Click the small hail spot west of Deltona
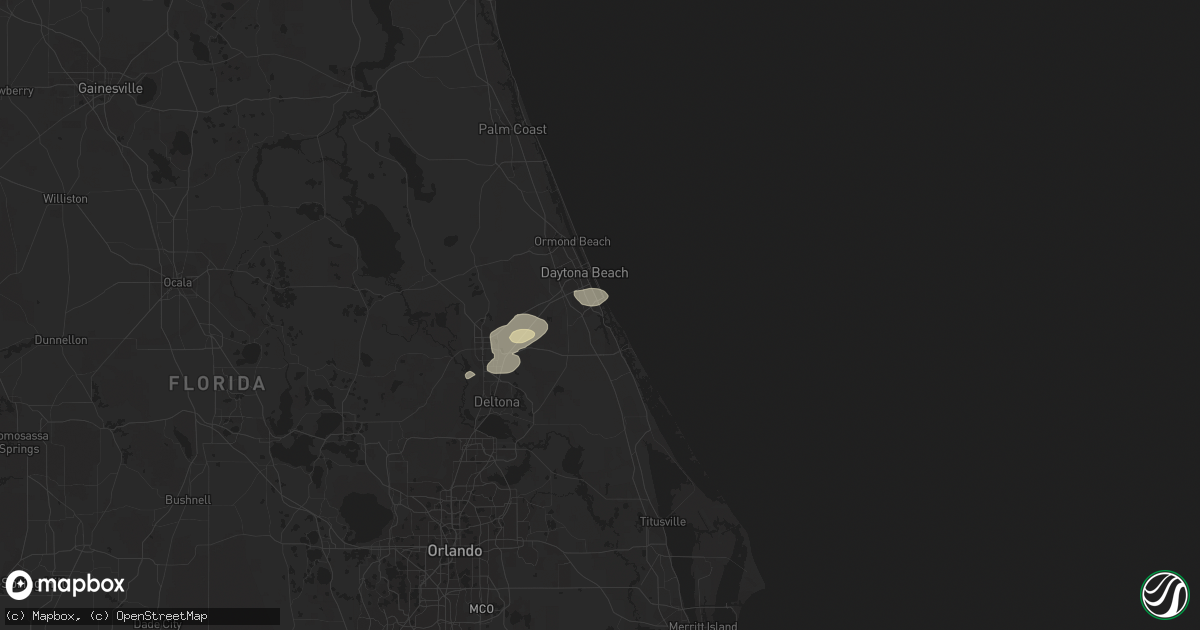 [470, 375]
